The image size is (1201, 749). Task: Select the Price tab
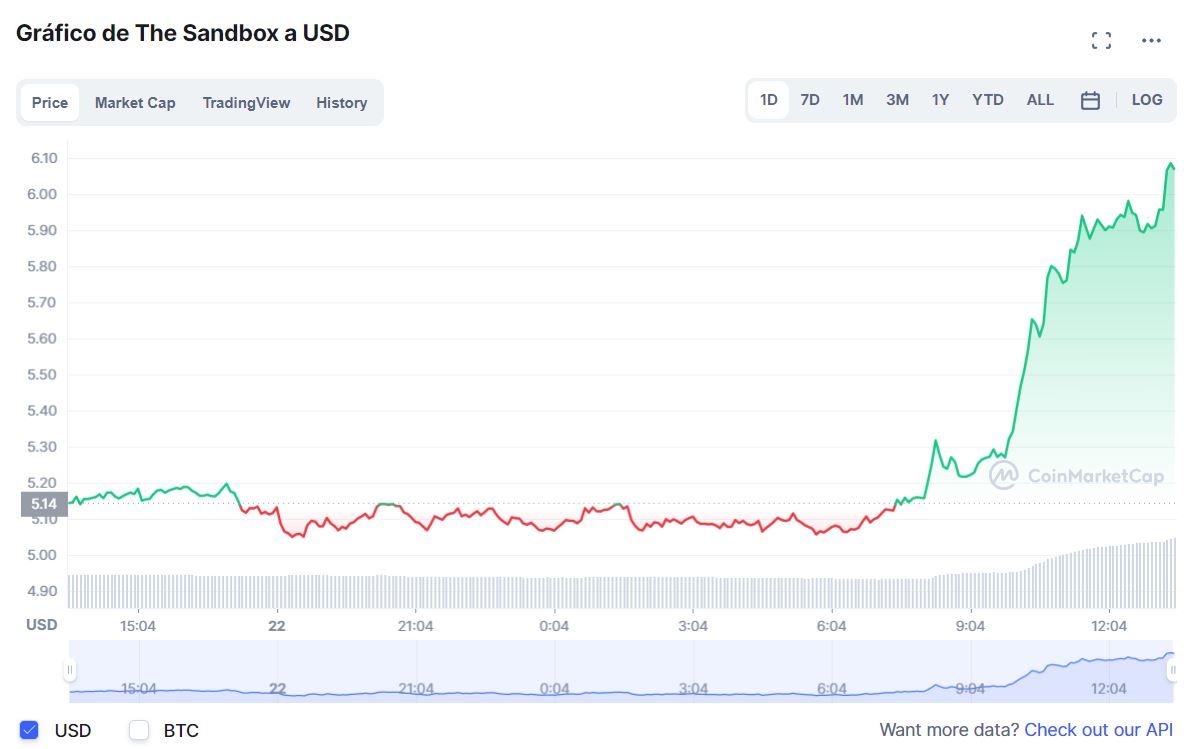(x=50, y=103)
